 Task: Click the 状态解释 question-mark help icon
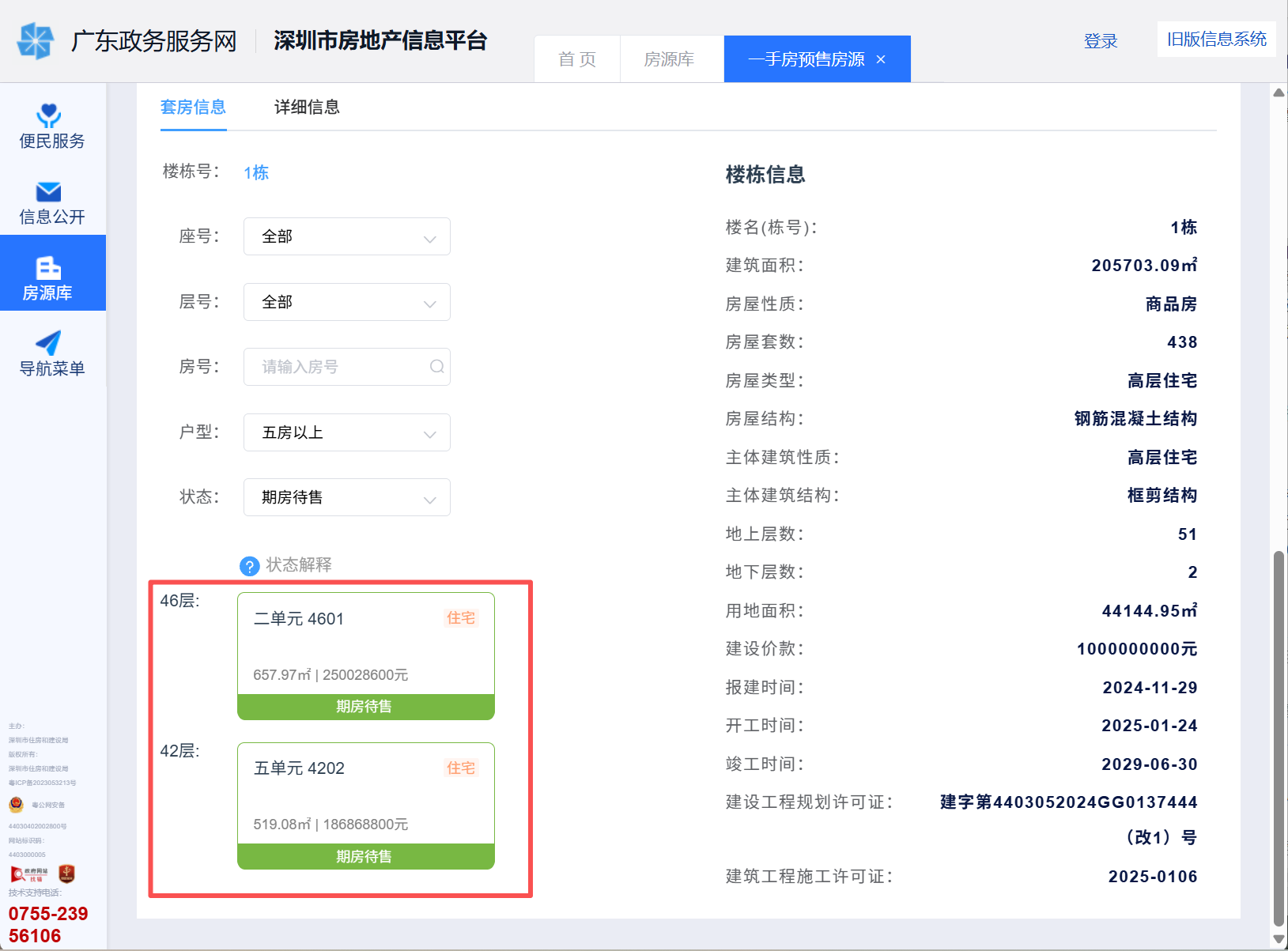coord(250,566)
